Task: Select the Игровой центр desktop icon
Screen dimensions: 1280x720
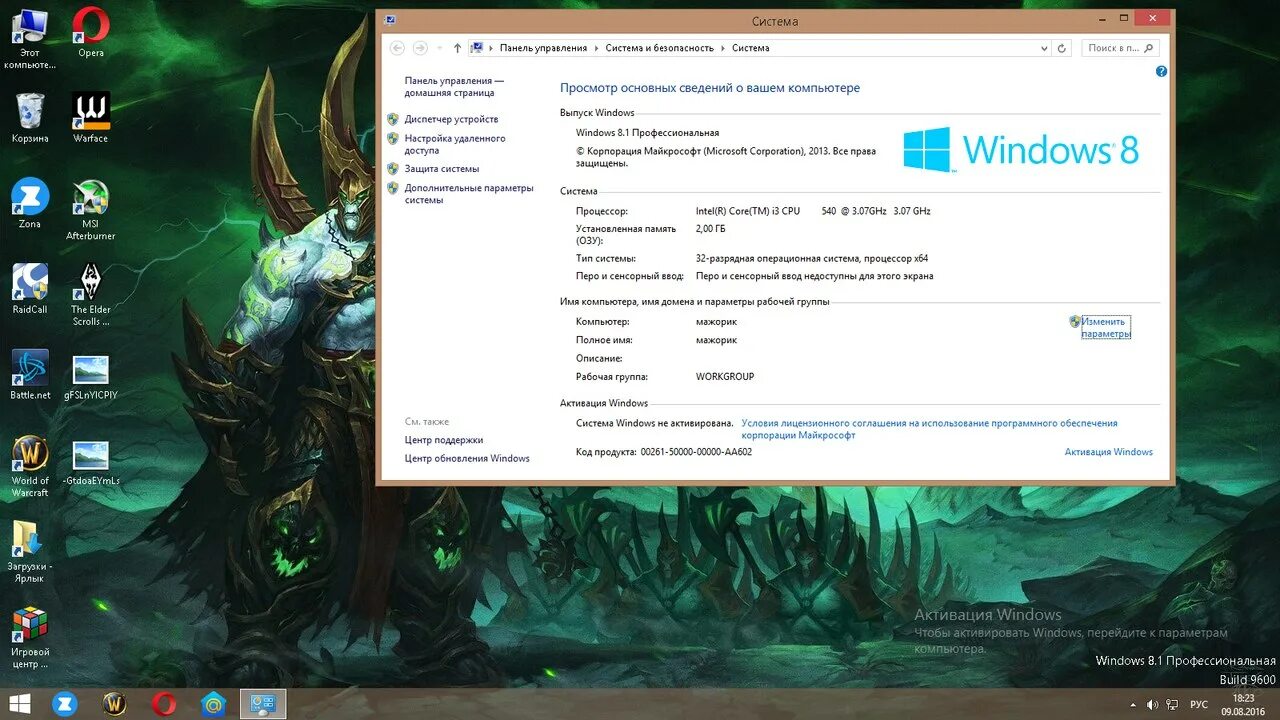Action: 30,638
